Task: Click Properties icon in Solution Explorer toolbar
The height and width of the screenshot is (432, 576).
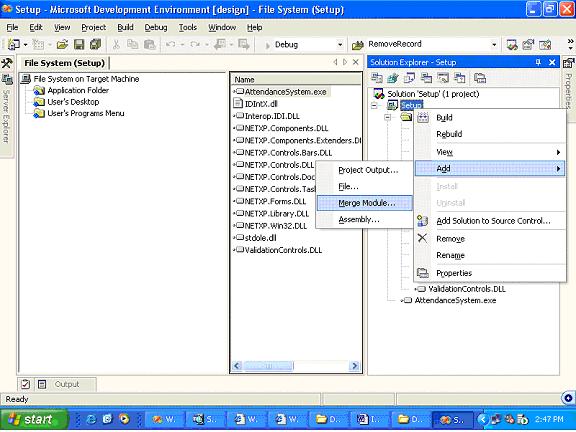Action: pos(480,78)
